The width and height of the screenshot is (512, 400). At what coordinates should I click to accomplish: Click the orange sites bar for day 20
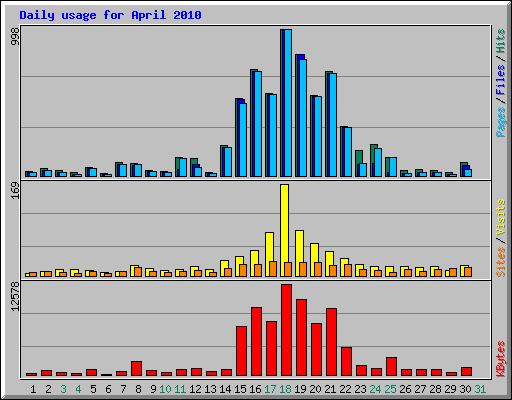[x=318, y=269]
